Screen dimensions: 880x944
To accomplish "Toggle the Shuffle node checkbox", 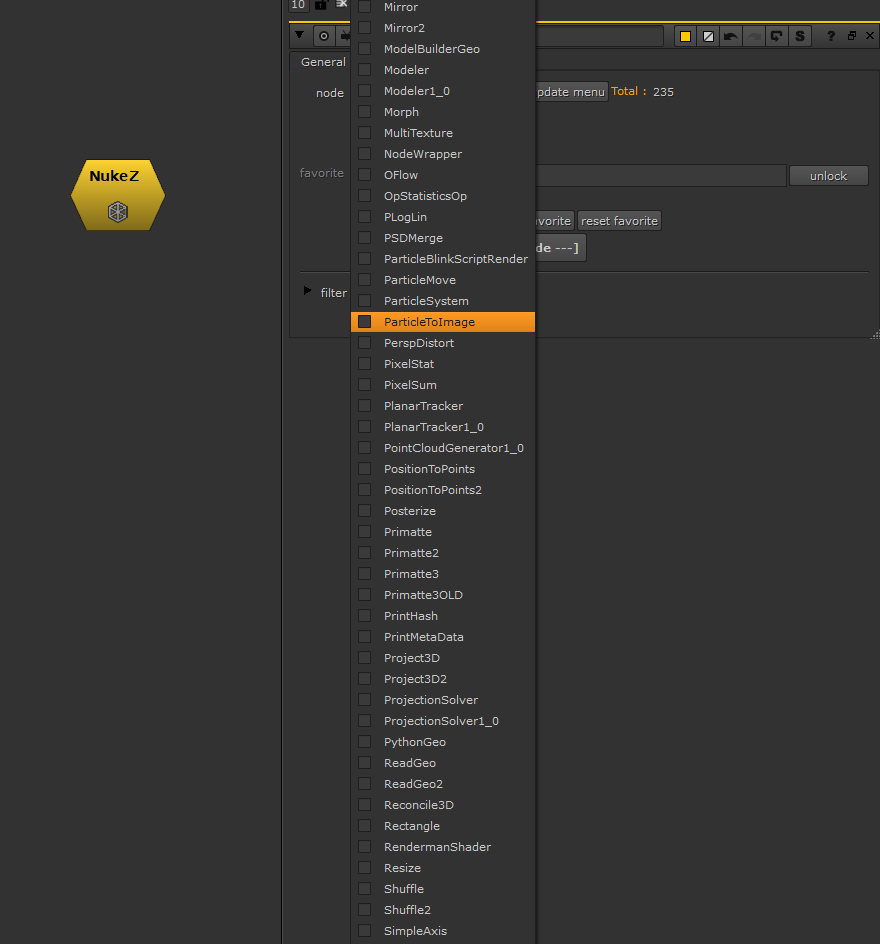I will (365, 888).
